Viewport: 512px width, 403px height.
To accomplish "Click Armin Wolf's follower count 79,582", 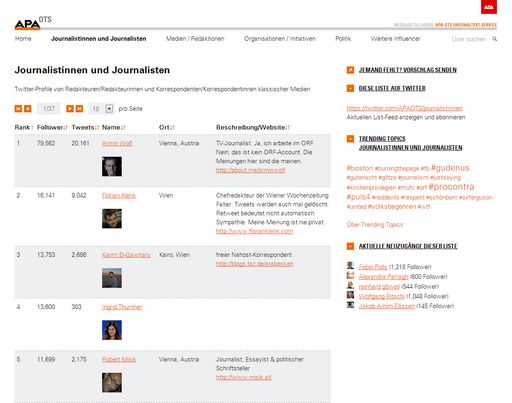I will (x=46, y=143).
